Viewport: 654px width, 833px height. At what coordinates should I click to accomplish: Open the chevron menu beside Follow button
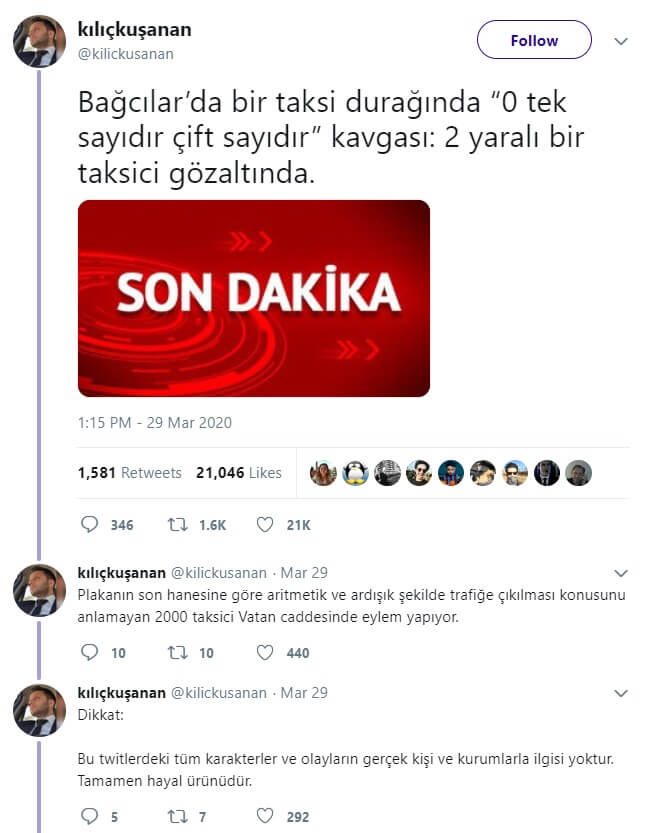[x=621, y=41]
